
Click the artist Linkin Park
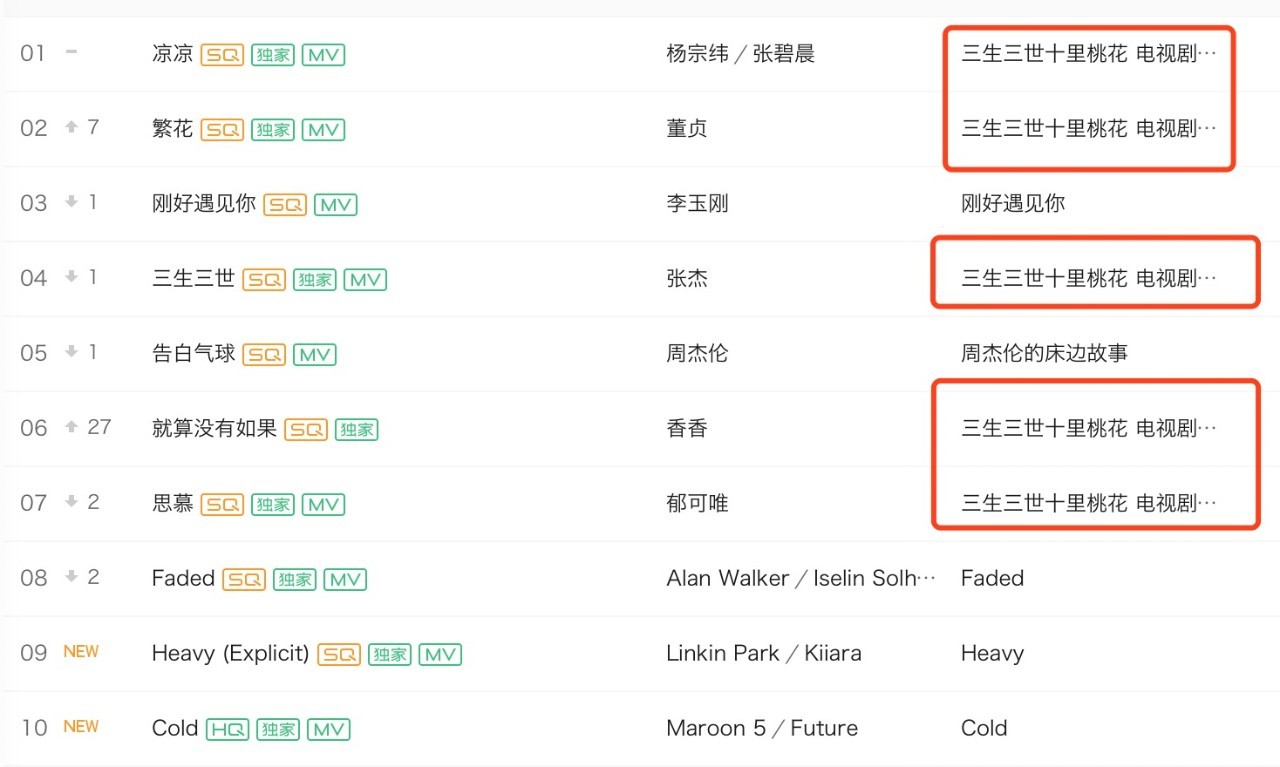(722, 654)
